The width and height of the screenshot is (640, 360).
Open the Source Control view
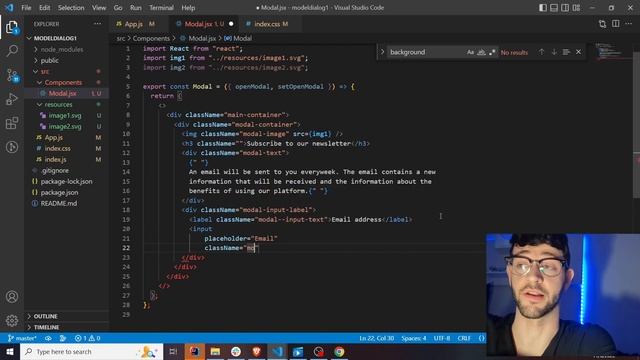[x=12, y=75]
